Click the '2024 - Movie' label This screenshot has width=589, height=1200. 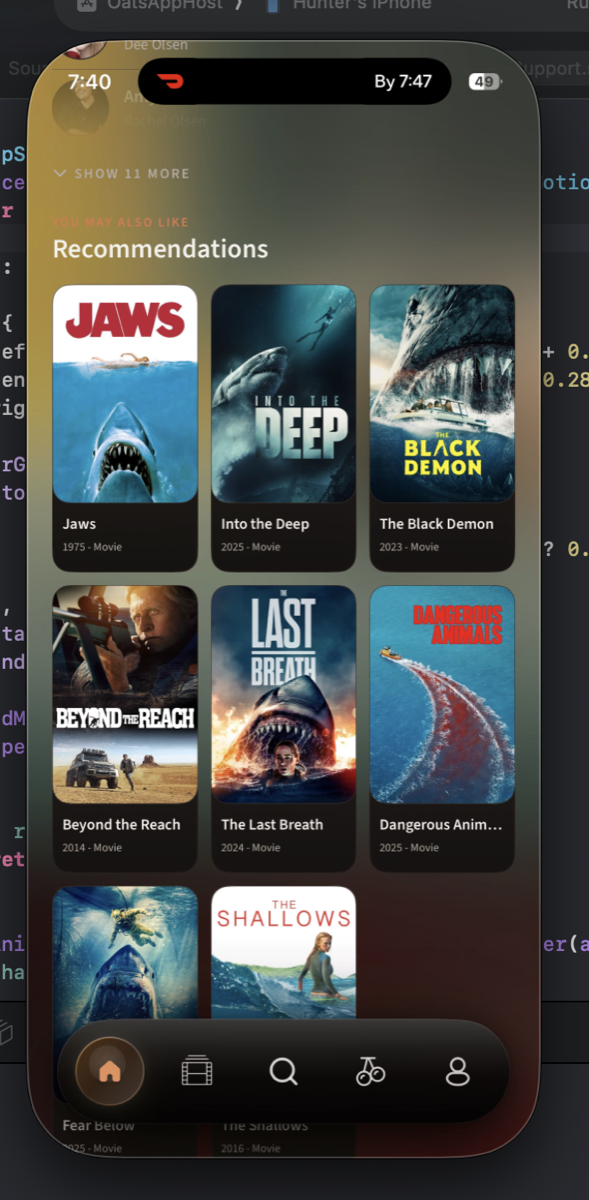click(x=251, y=848)
